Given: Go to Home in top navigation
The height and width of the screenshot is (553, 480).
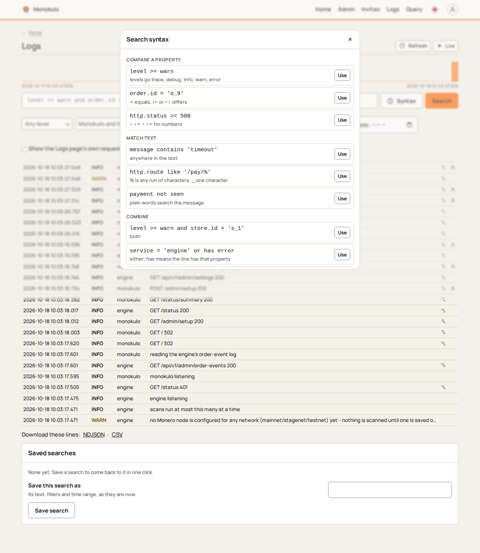Looking at the screenshot, I should point(323,10).
